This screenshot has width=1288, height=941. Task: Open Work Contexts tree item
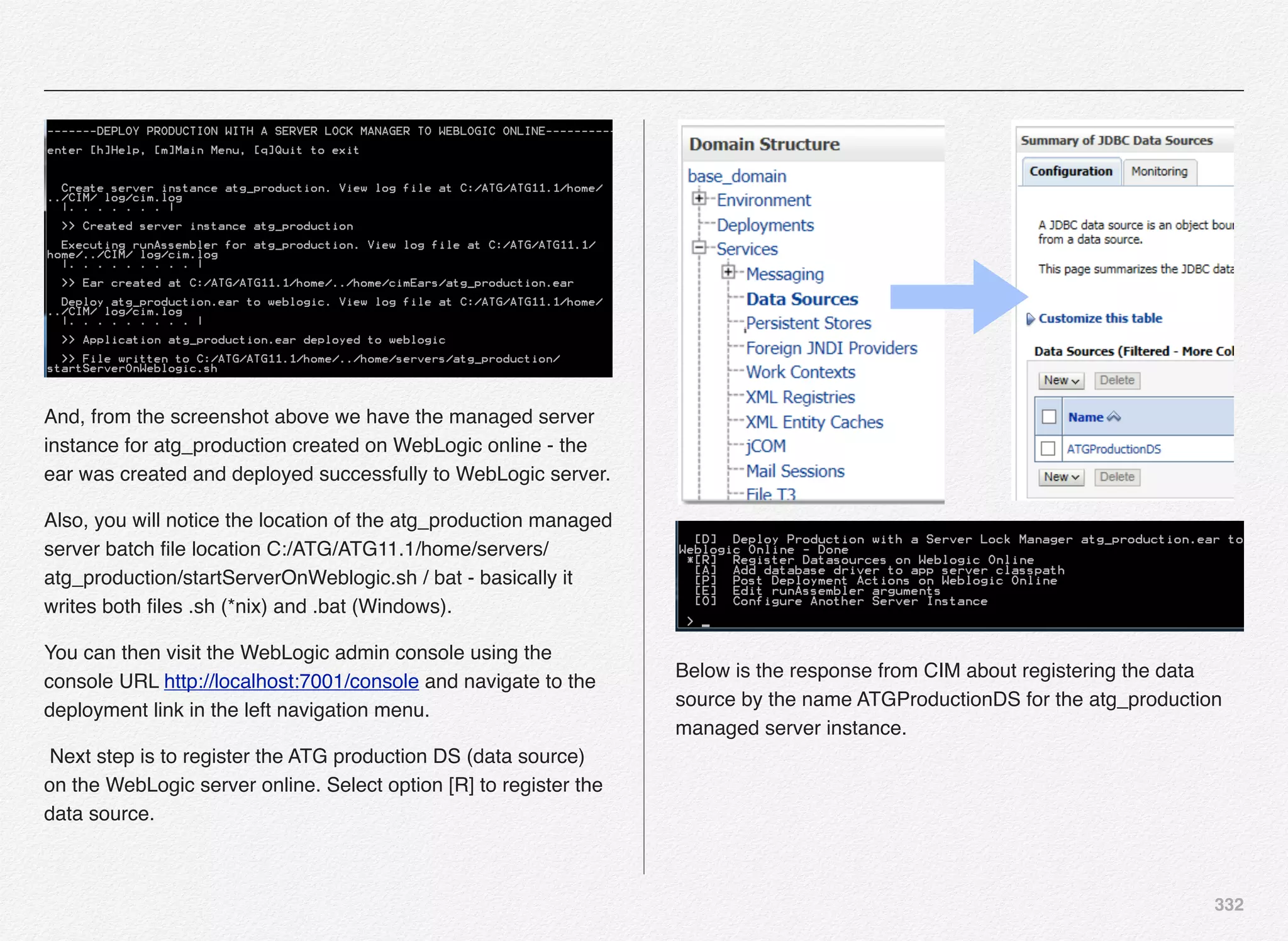(801, 372)
